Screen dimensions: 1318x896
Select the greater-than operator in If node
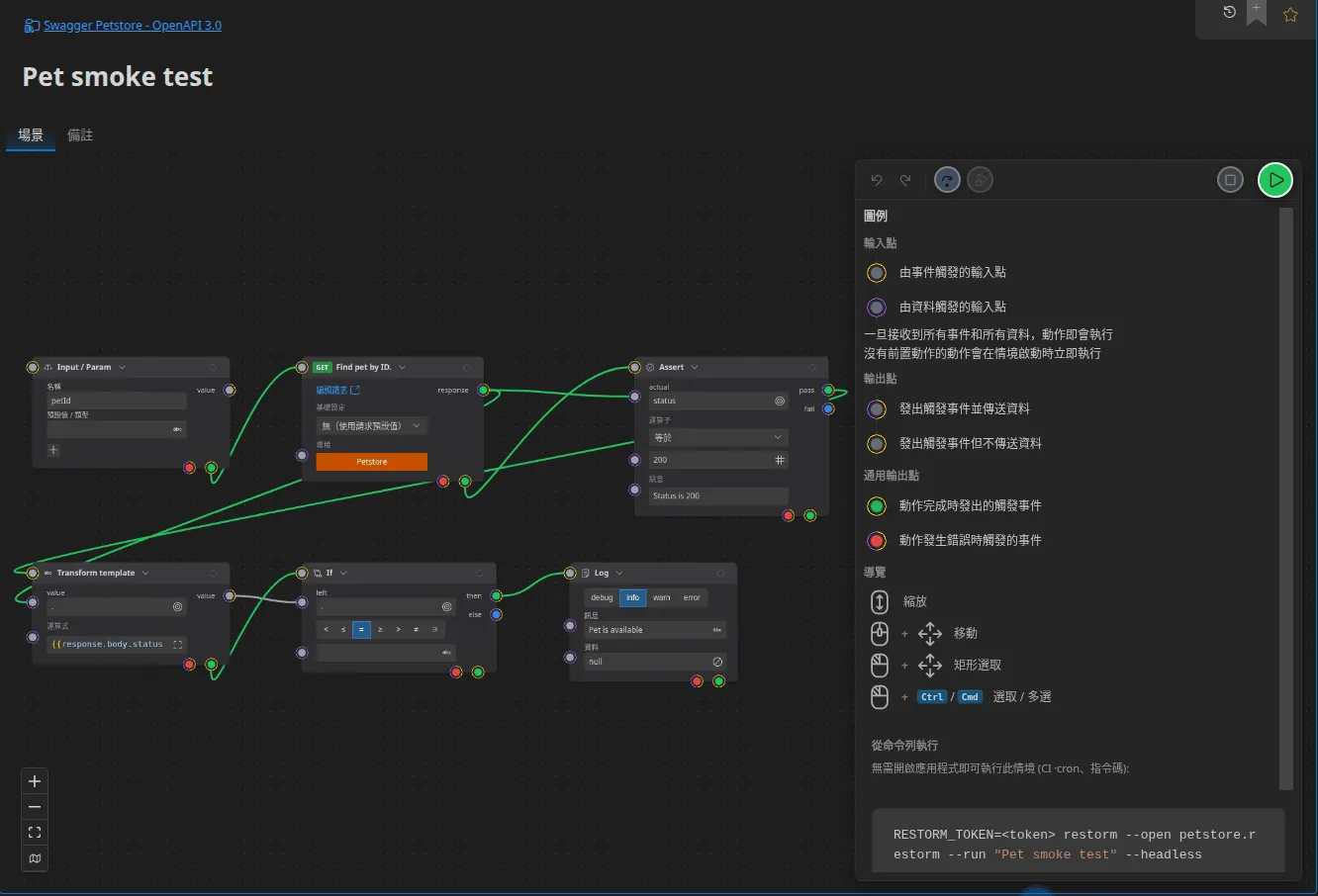[x=398, y=629]
